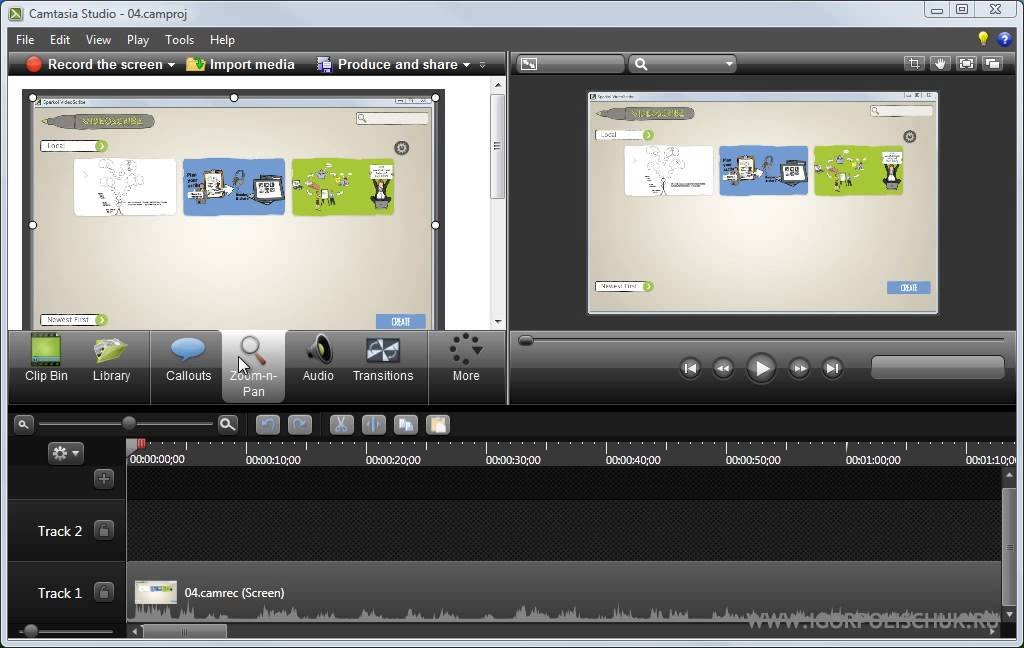Click Import media button
This screenshot has height=648, width=1024.
240,64
